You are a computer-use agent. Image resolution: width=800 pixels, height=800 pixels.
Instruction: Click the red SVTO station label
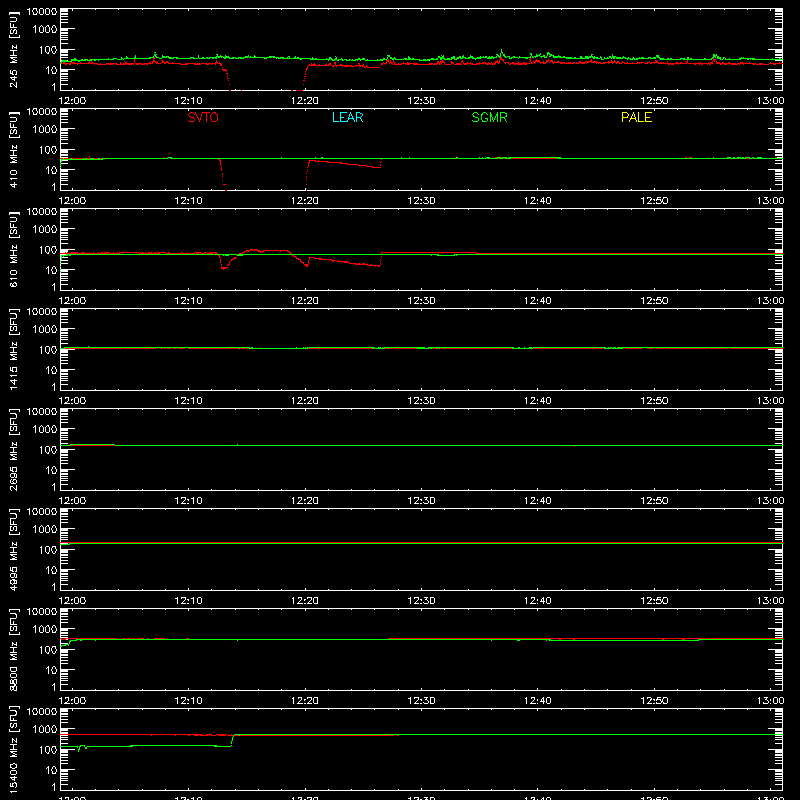(x=203, y=117)
